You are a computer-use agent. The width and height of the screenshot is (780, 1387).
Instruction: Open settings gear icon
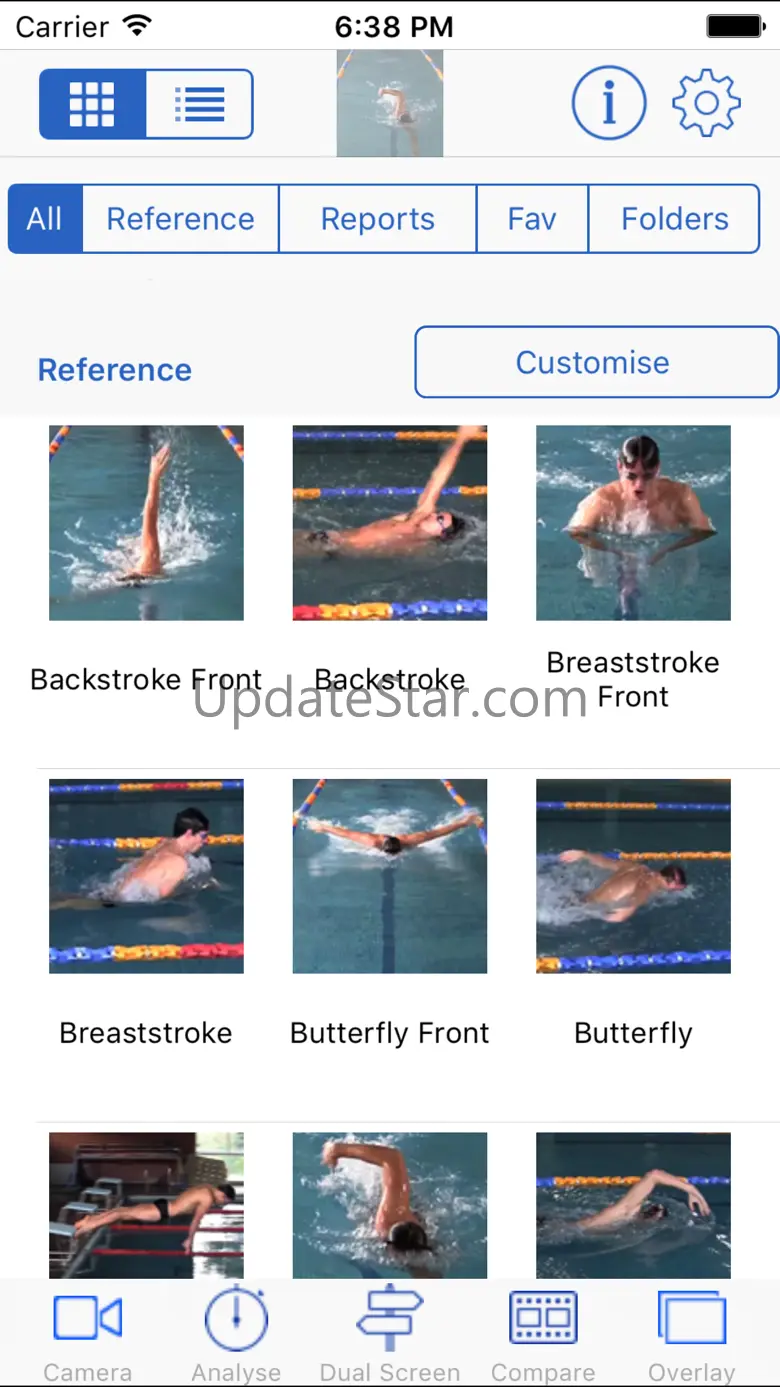[x=706, y=103]
